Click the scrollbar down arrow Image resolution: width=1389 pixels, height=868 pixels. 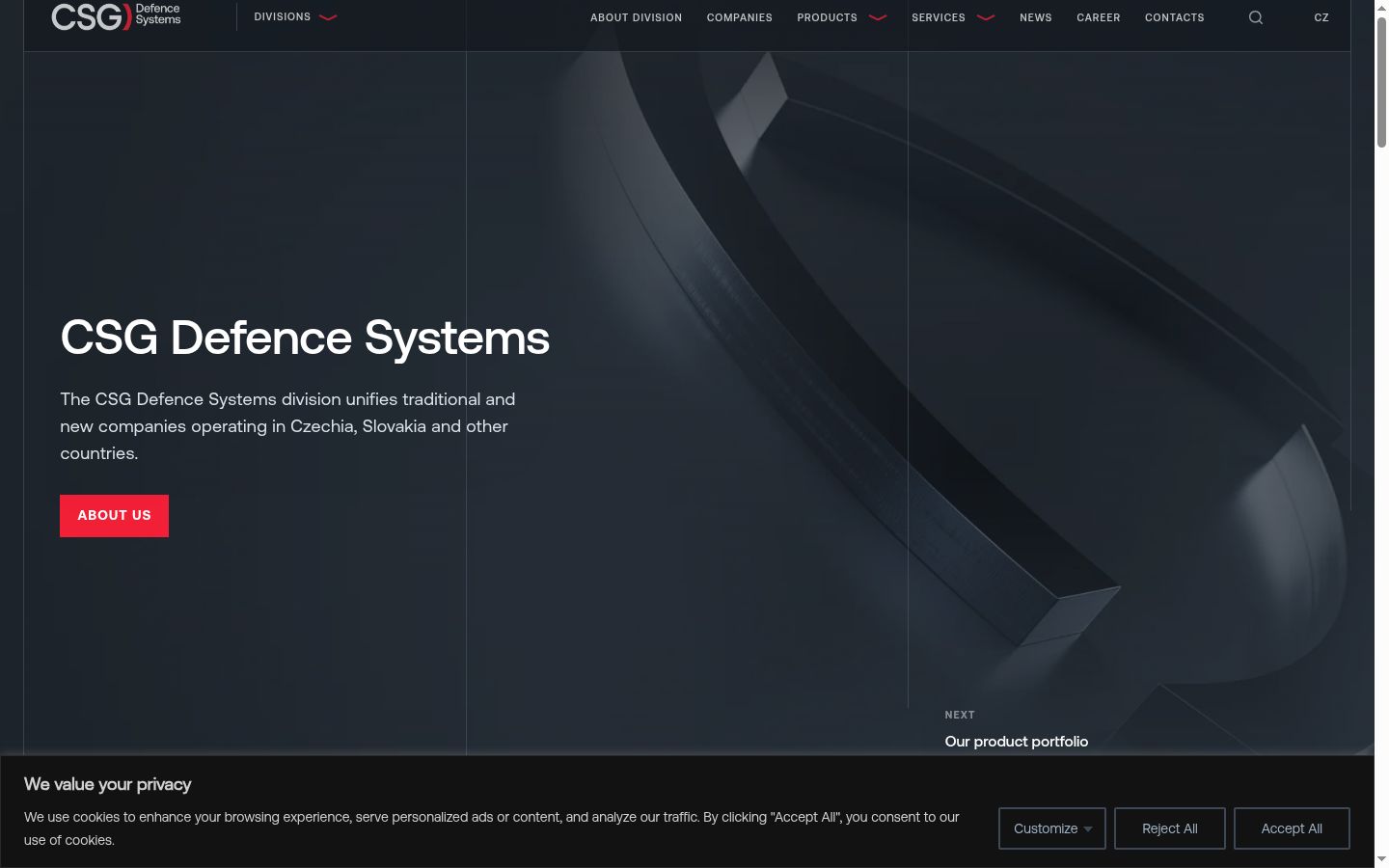click(1381, 859)
